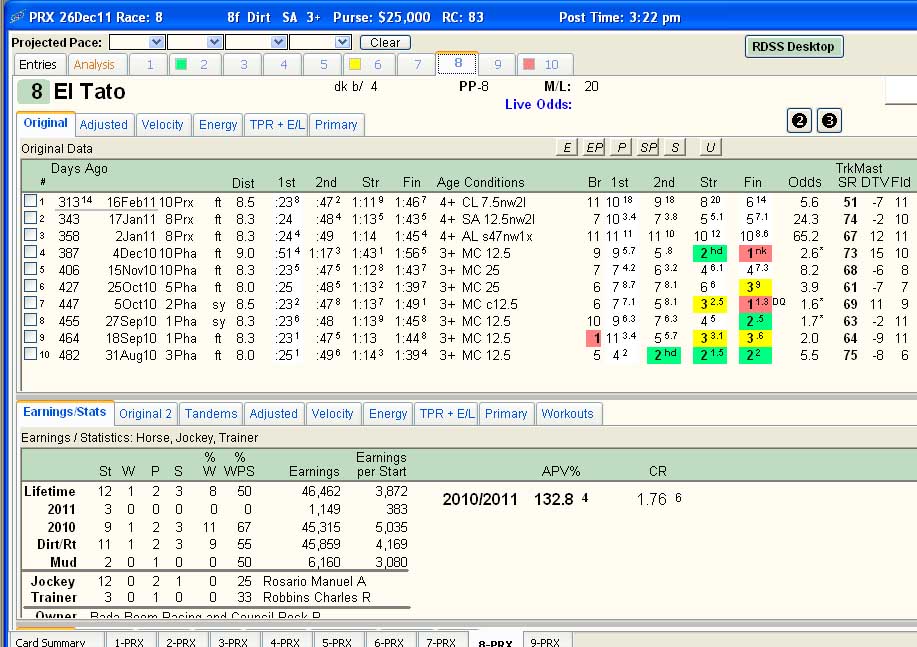Screen dimensions: 917x647
Task: Check the box for race line 8
Action: 30,319
